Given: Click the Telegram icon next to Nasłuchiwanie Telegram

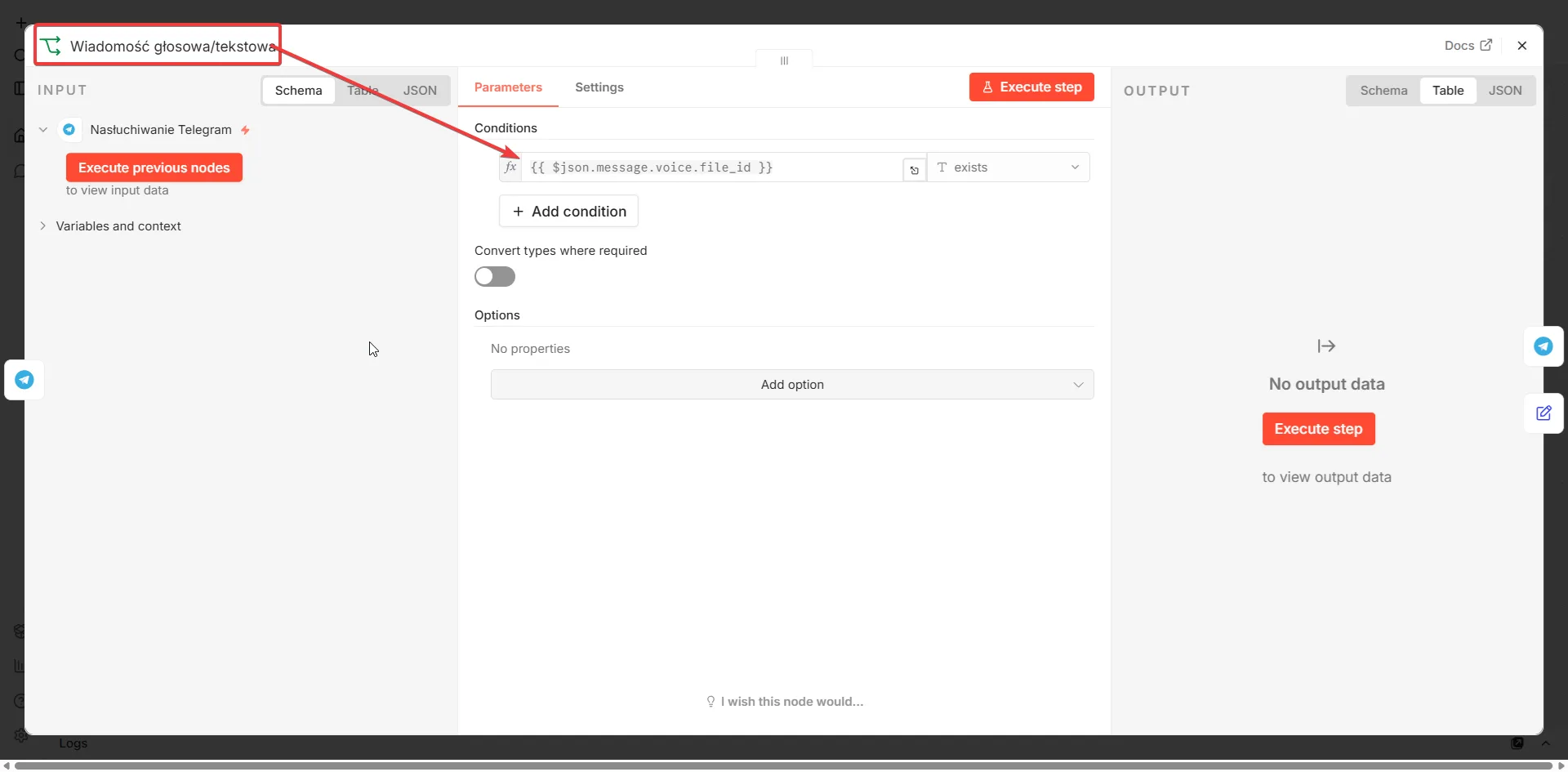Looking at the screenshot, I should pyautogui.click(x=69, y=130).
